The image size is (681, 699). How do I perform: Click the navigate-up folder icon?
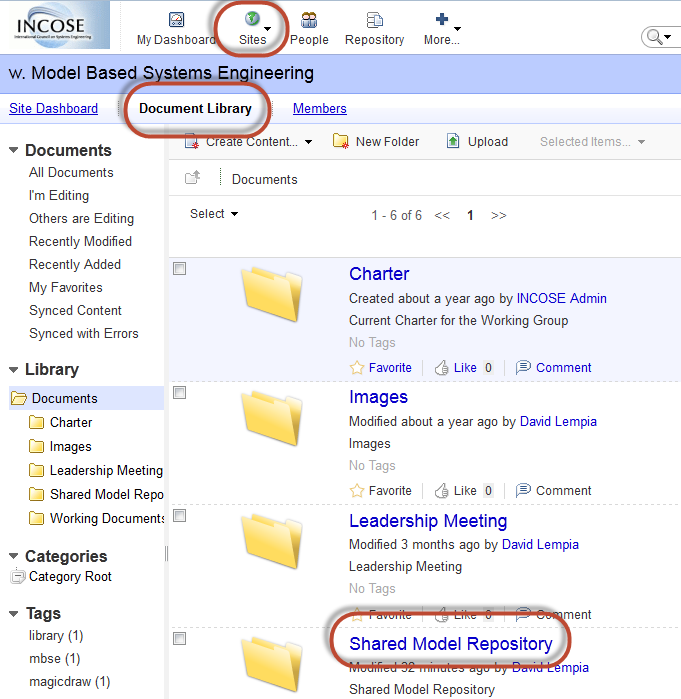tap(193, 178)
